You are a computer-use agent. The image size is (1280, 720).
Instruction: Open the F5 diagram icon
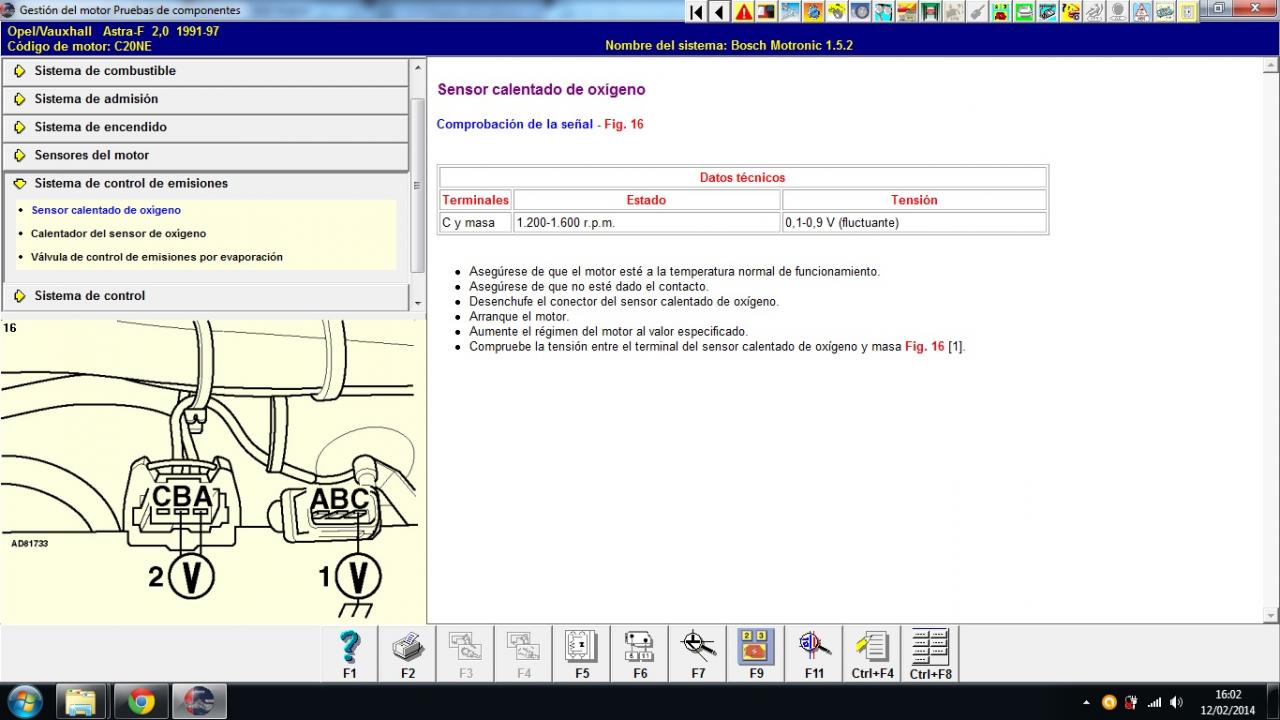pos(582,648)
